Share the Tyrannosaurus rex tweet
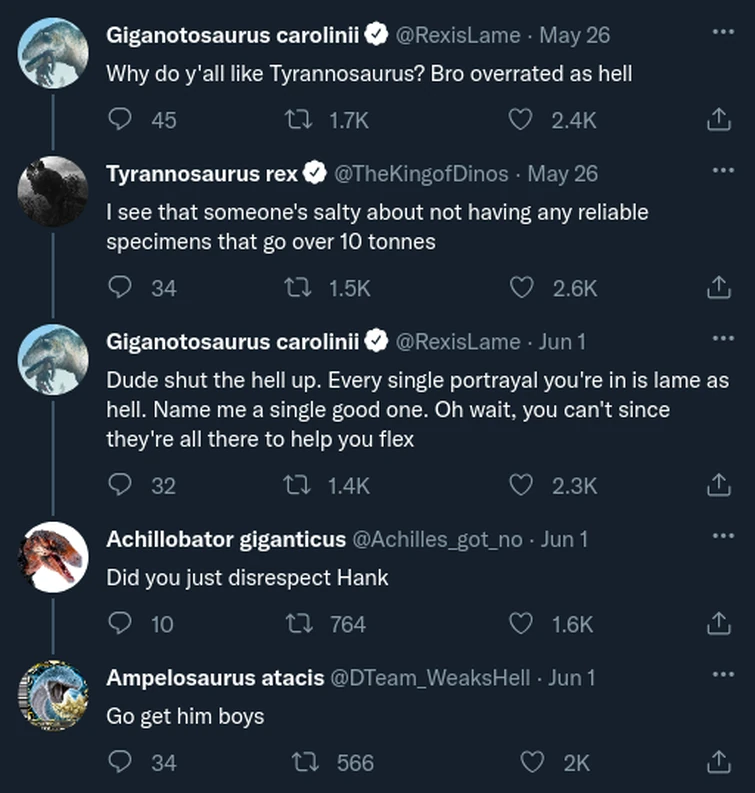Viewport: 755px width, 793px height. (x=716, y=288)
